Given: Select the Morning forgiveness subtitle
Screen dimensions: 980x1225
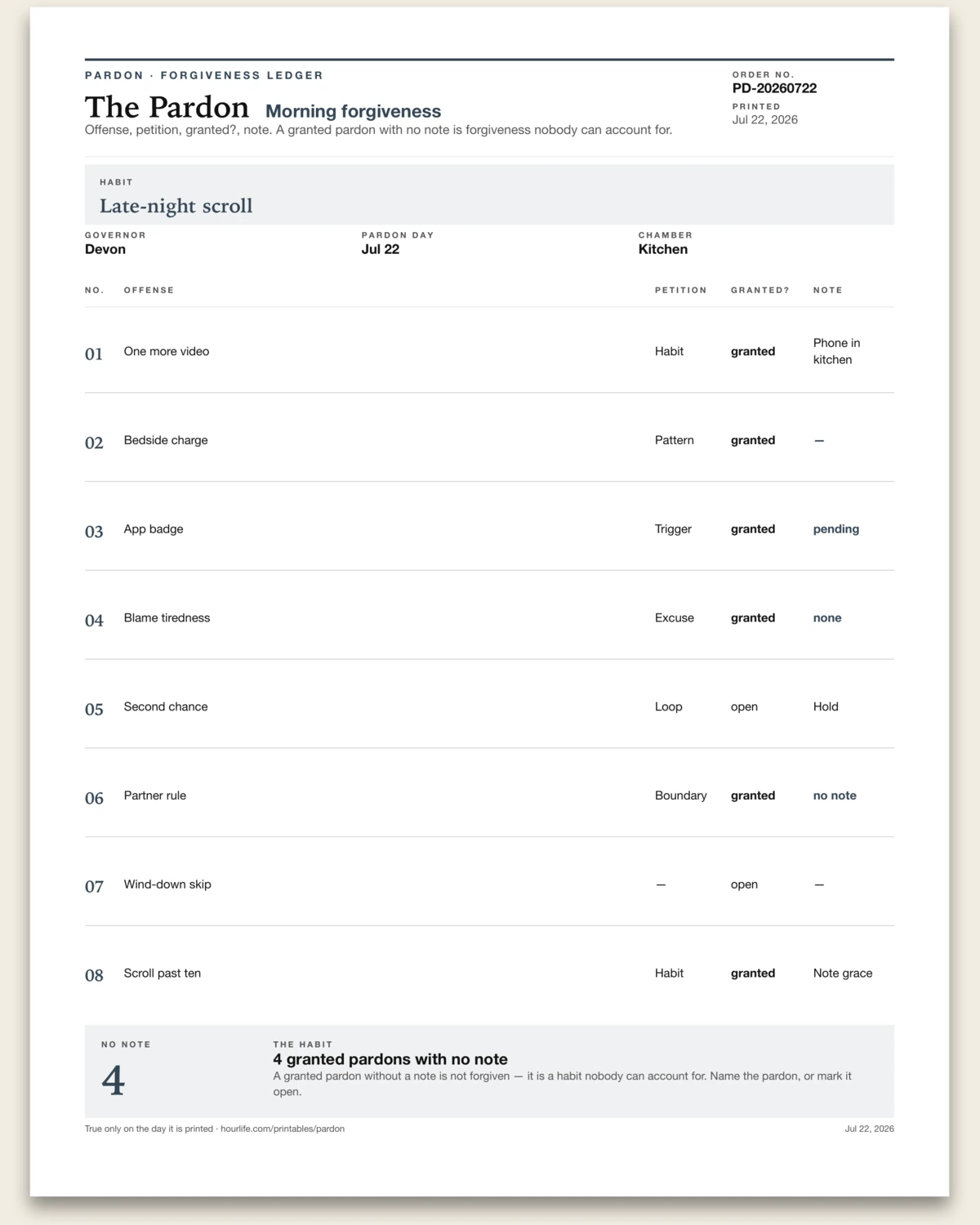Looking at the screenshot, I should tap(353, 111).
